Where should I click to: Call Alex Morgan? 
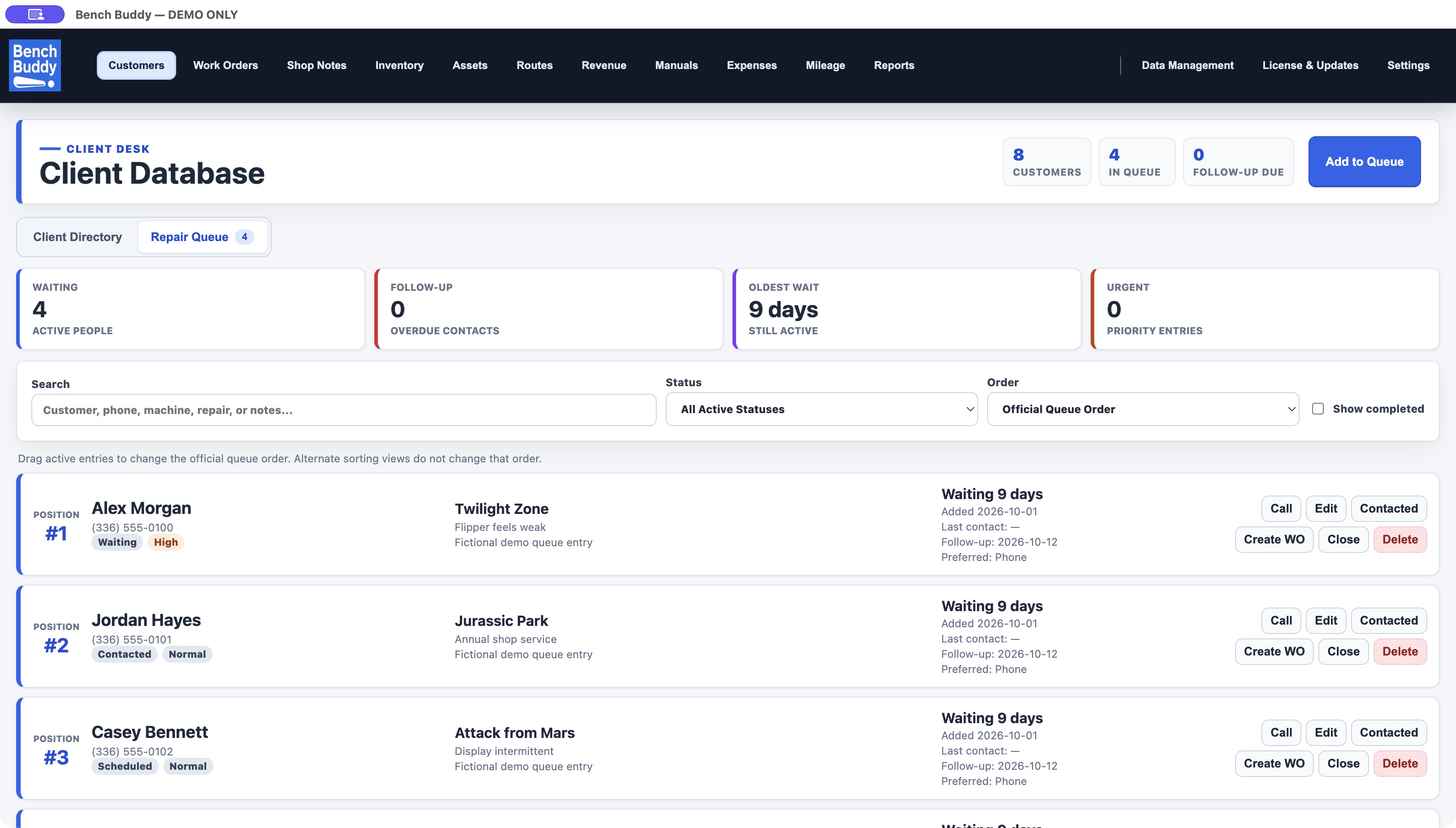click(1281, 509)
